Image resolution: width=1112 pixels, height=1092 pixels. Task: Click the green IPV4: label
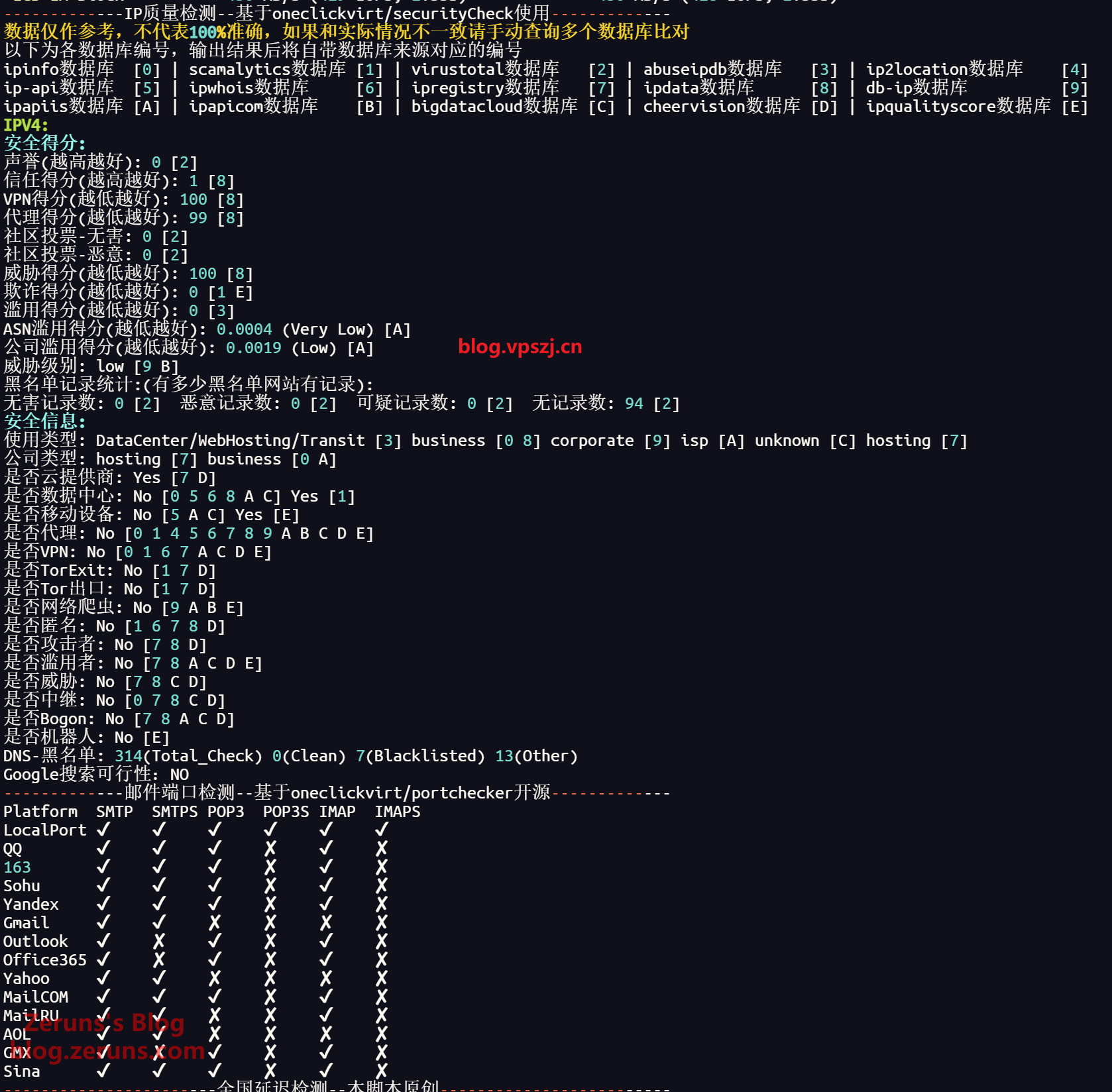pyautogui.click(x=26, y=125)
